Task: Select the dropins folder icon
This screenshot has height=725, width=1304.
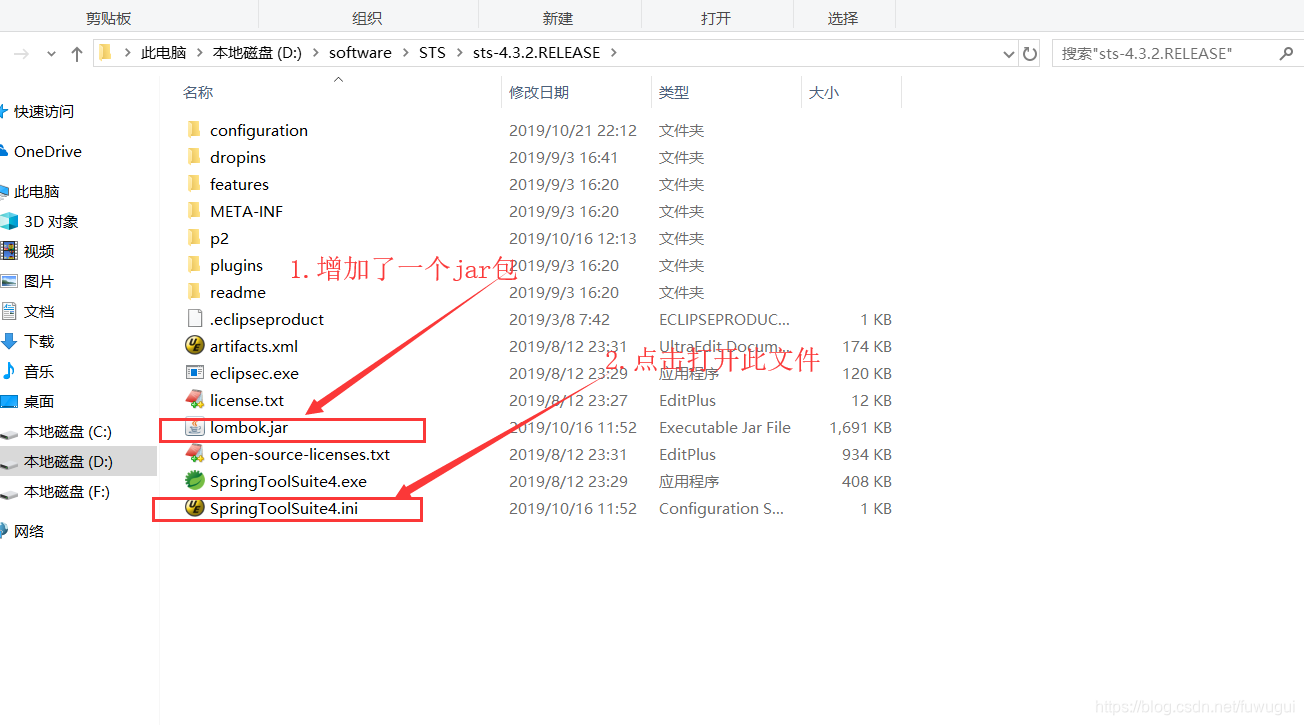Action: (x=194, y=157)
